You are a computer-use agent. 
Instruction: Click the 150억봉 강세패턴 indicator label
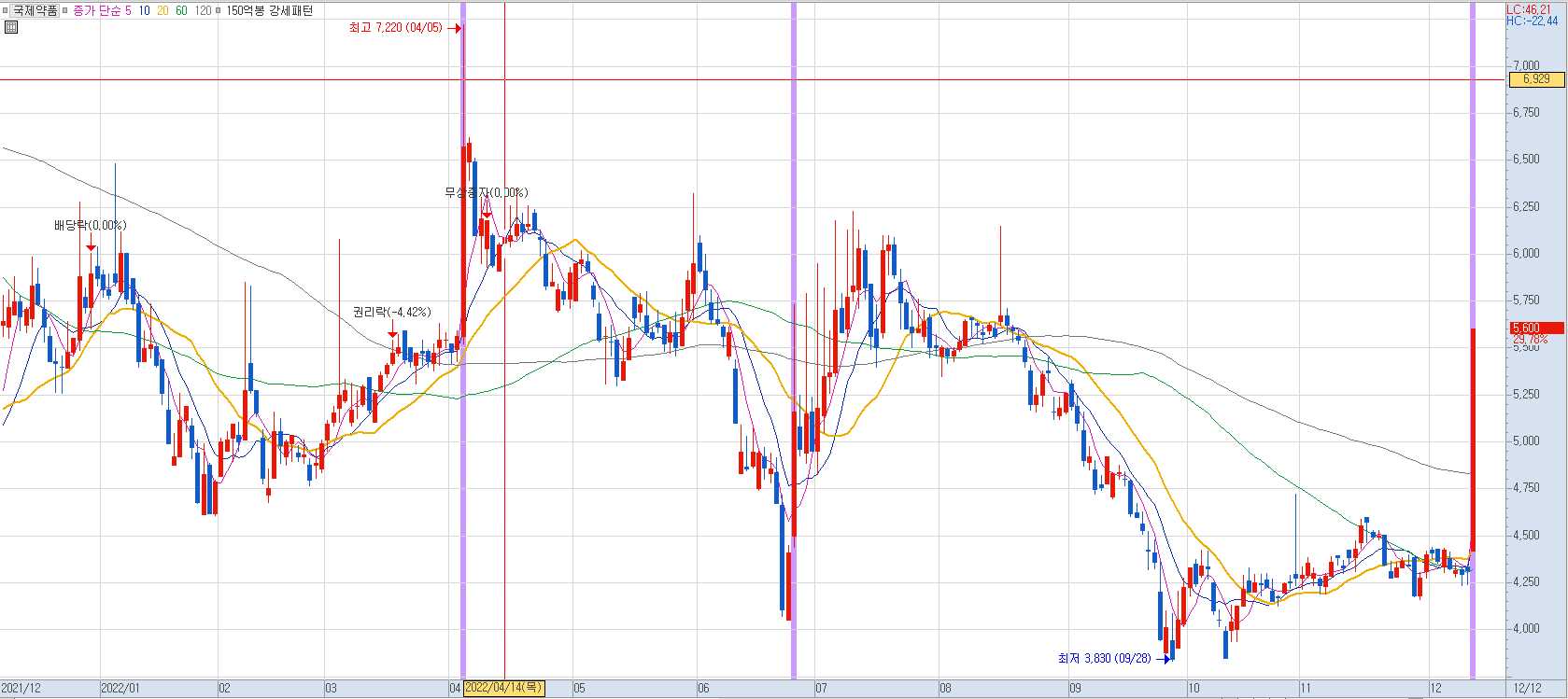[x=269, y=10]
